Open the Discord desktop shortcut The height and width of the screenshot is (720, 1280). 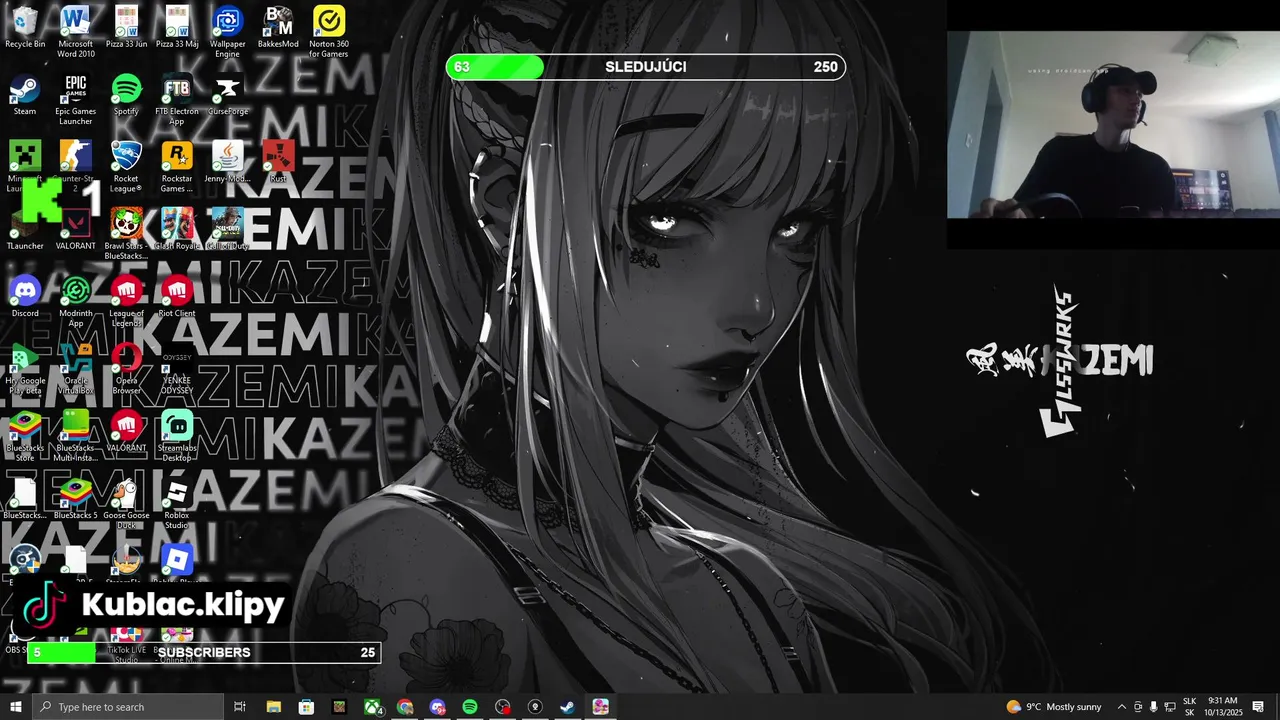point(25,297)
